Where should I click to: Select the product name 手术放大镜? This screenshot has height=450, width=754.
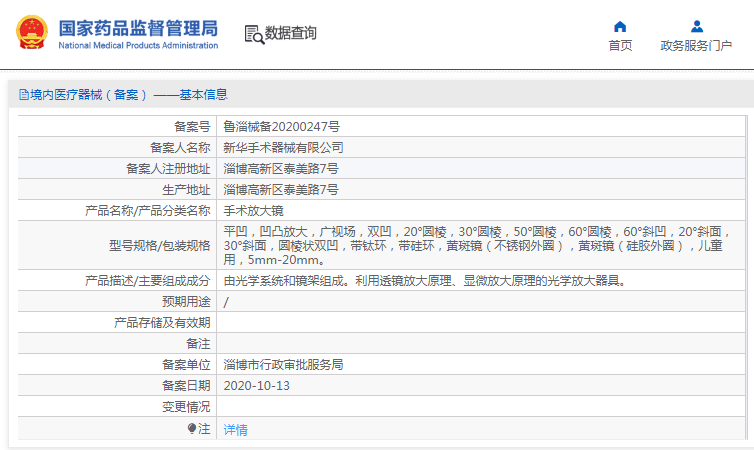[253, 211]
